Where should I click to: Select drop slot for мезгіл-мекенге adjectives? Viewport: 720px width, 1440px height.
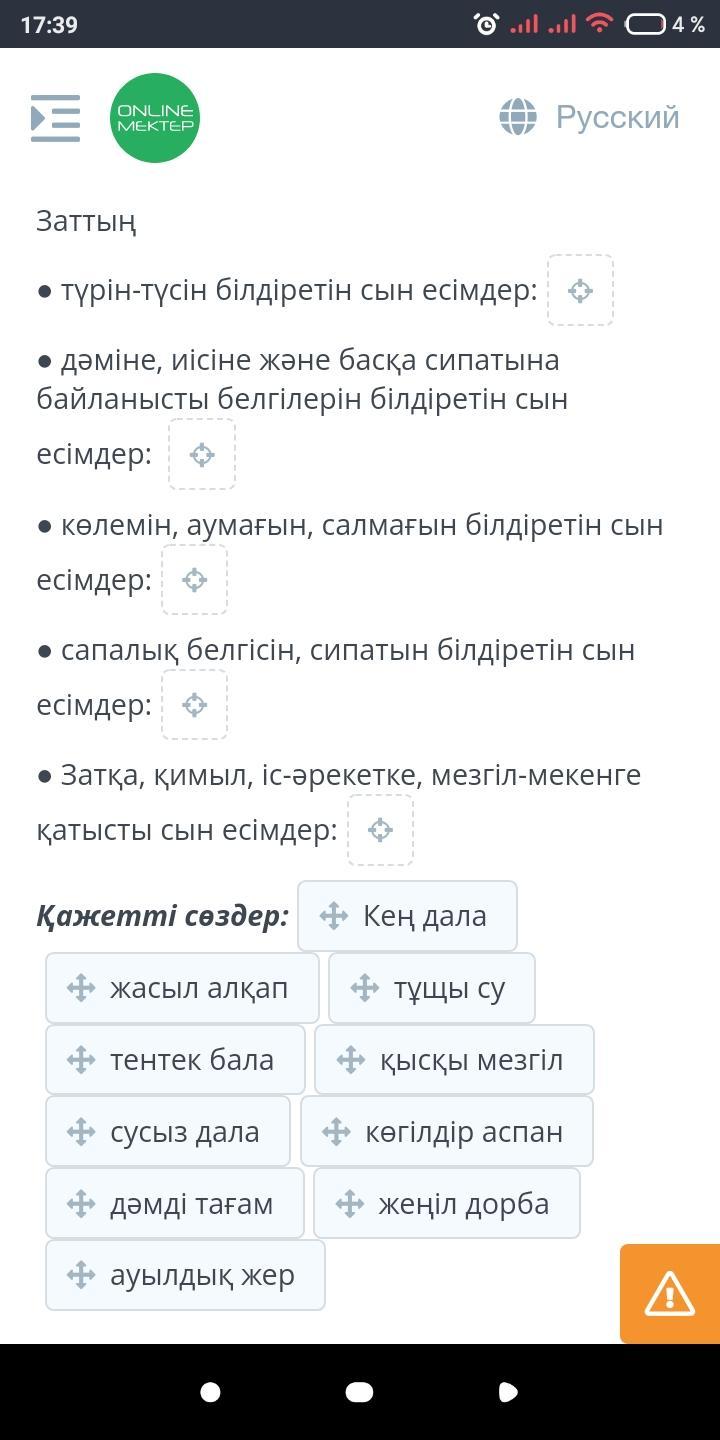coord(380,829)
